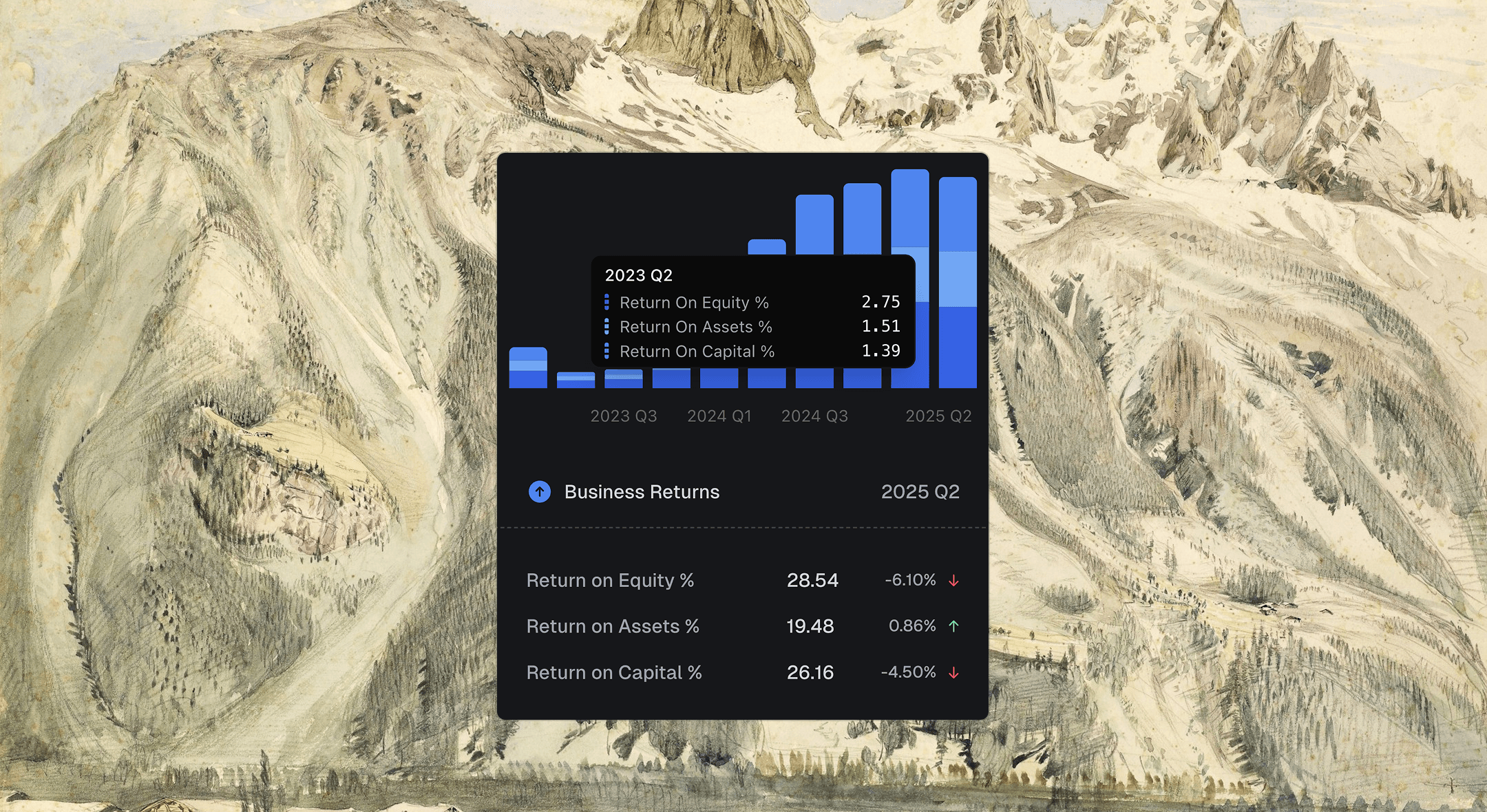
Task: Select the Return on Equity % row label
Action: tap(610, 581)
